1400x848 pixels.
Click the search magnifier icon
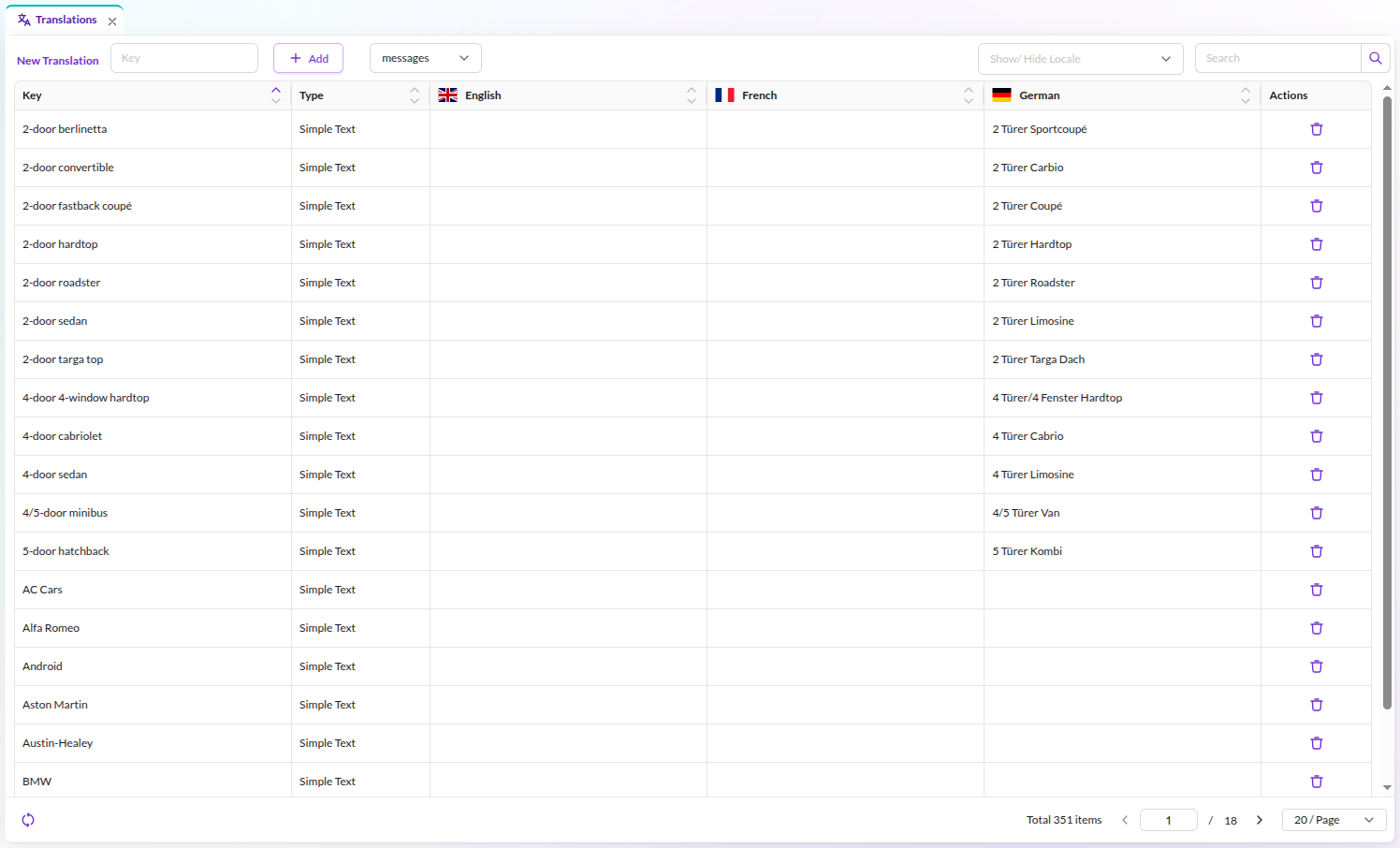click(x=1375, y=58)
